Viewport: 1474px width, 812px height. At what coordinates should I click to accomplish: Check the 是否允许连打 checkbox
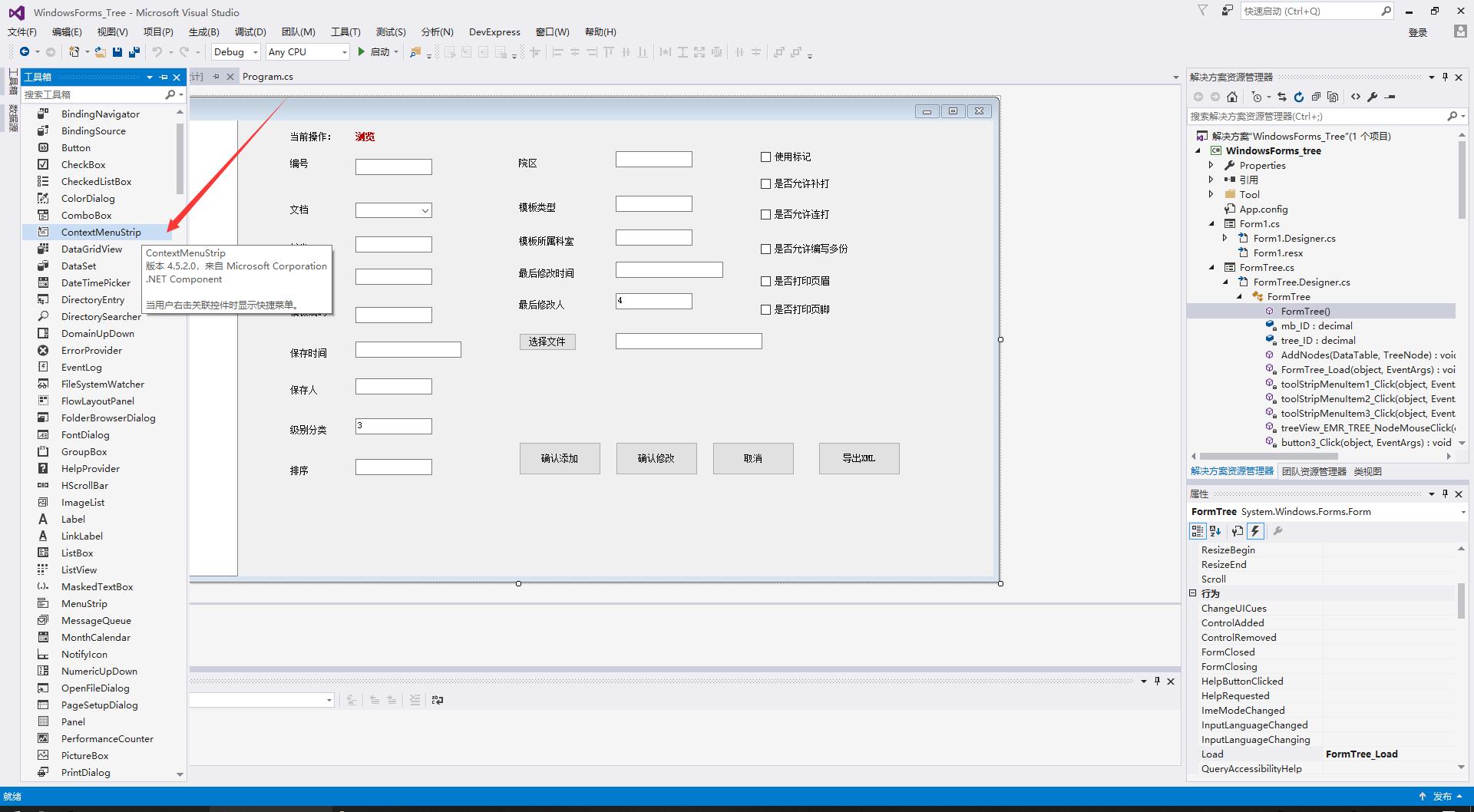pos(765,214)
